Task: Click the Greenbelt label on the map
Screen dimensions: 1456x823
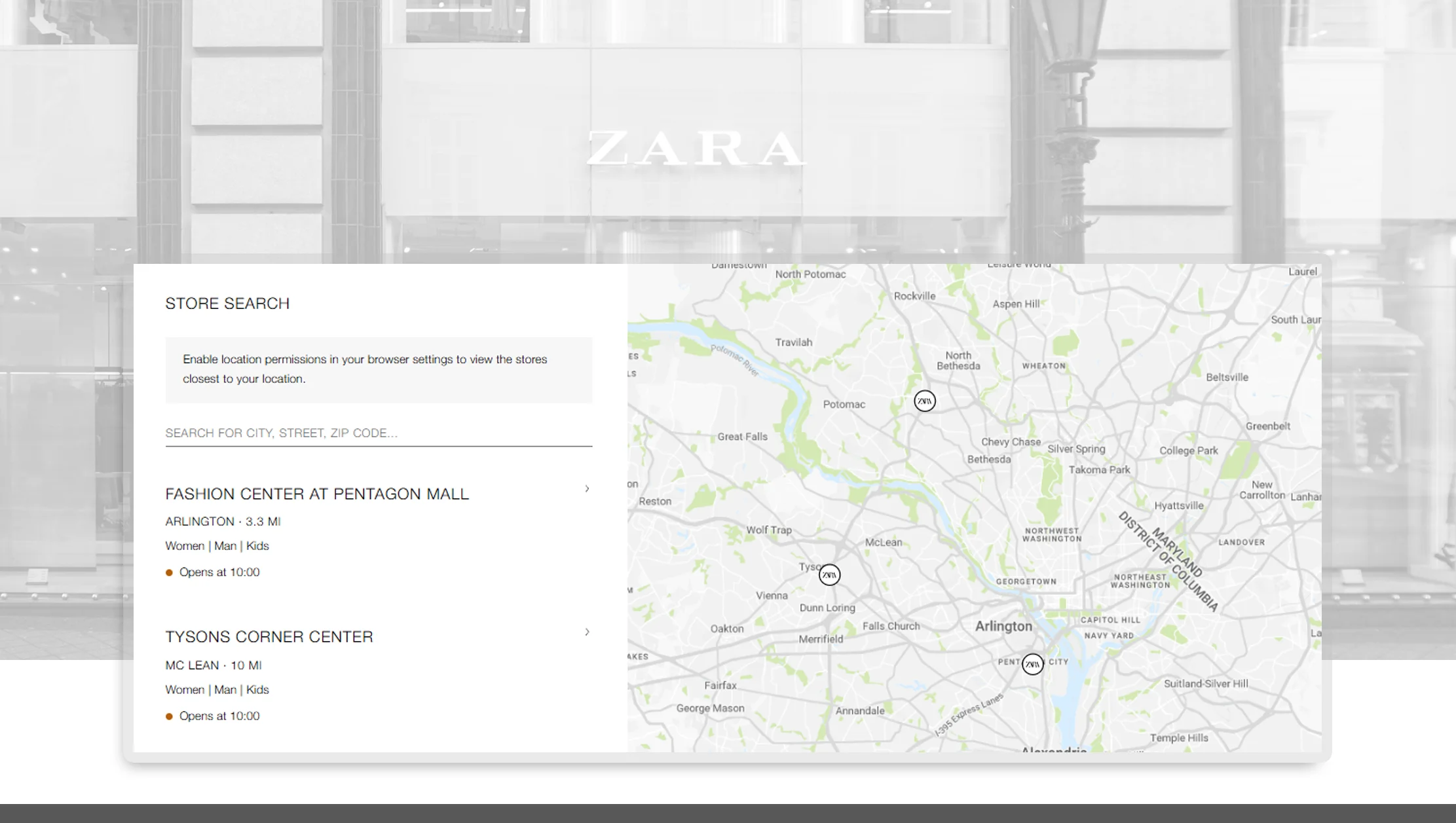Action: (1267, 426)
